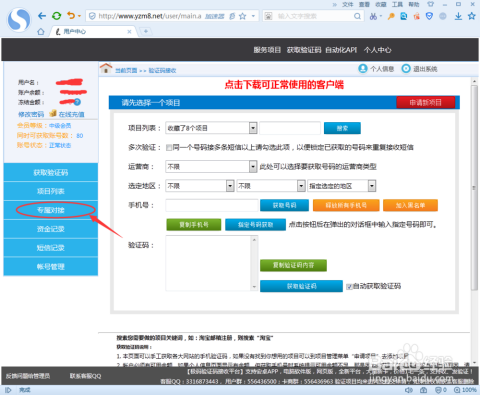Click the search magnifier icon
This screenshot has height=395, width=480.
(x=357, y=16)
